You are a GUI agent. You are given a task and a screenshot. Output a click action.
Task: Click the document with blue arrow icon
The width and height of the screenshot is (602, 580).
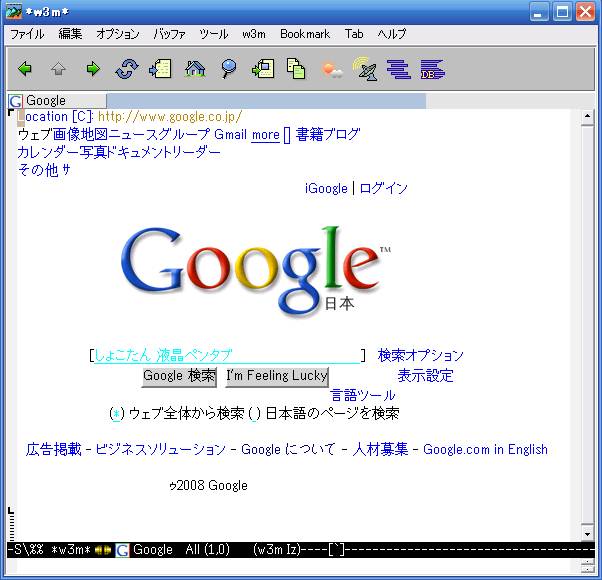coord(160,69)
